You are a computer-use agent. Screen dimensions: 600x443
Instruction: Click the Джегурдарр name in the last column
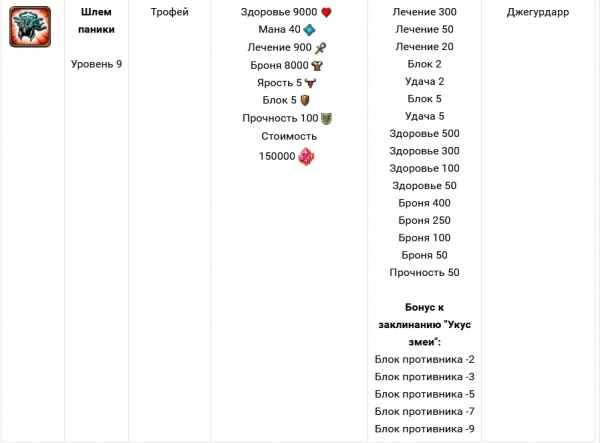[x=539, y=12]
